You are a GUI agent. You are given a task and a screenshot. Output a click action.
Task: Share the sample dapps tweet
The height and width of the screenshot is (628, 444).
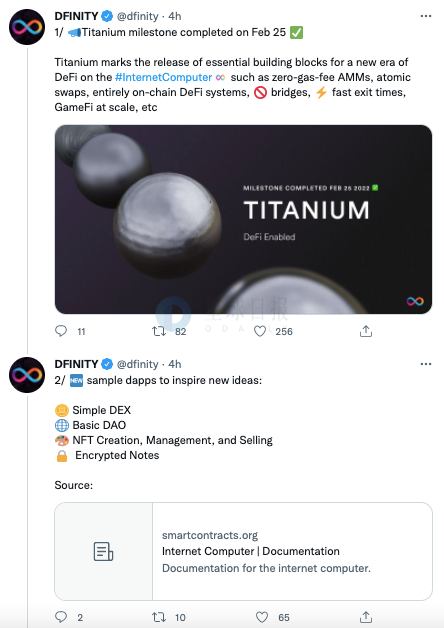point(366,617)
